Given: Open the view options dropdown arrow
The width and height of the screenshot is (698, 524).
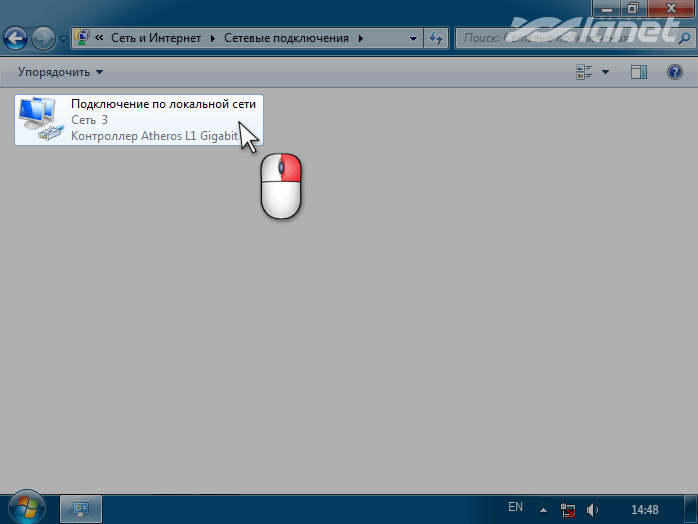Looking at the screenshot, I should (605, 72).
